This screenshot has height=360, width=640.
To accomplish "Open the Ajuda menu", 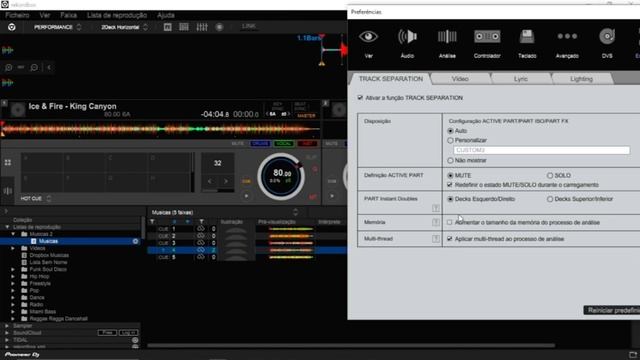I will [x=166, y=15].
